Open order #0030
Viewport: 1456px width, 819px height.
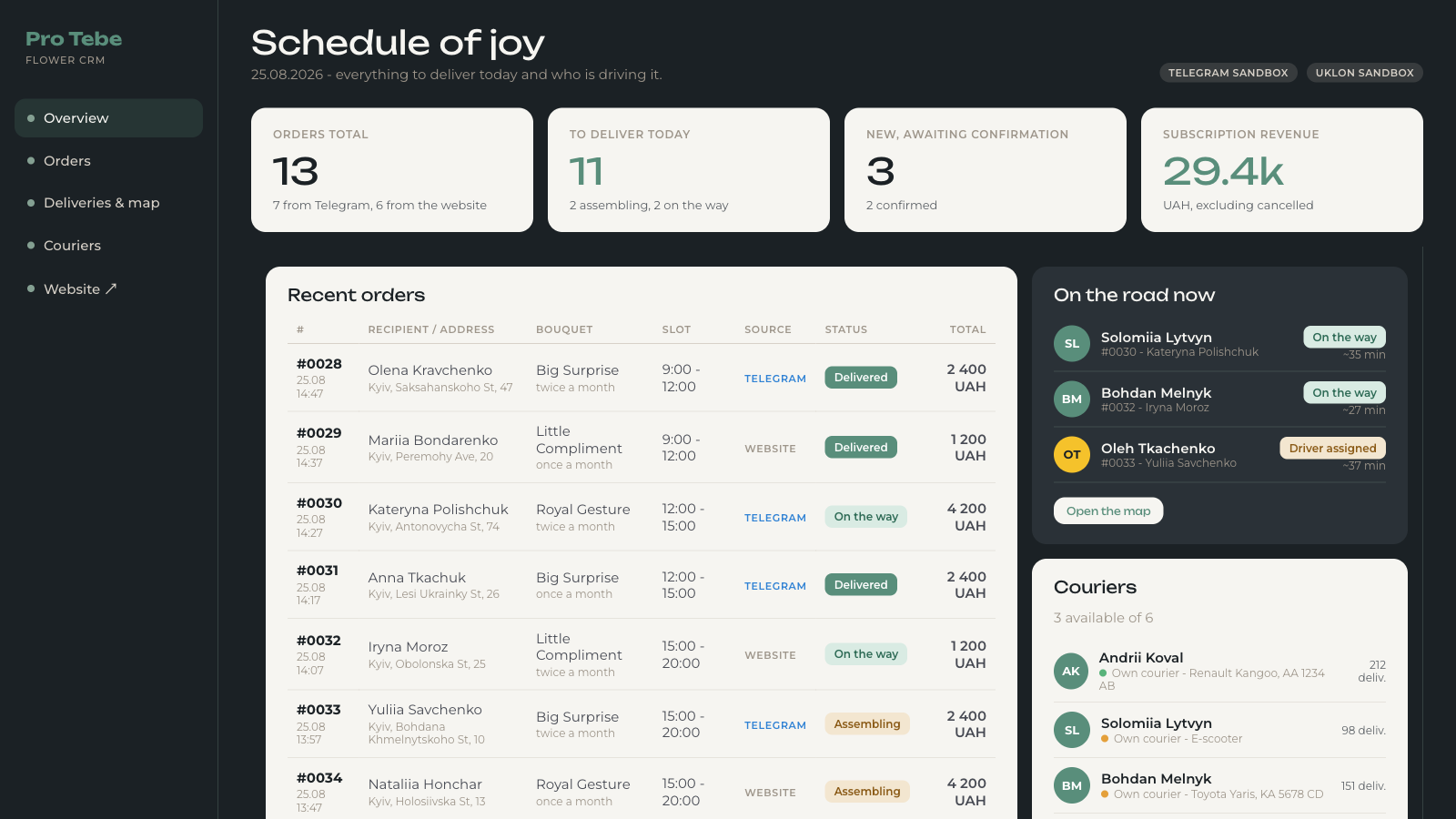(319, 503)
